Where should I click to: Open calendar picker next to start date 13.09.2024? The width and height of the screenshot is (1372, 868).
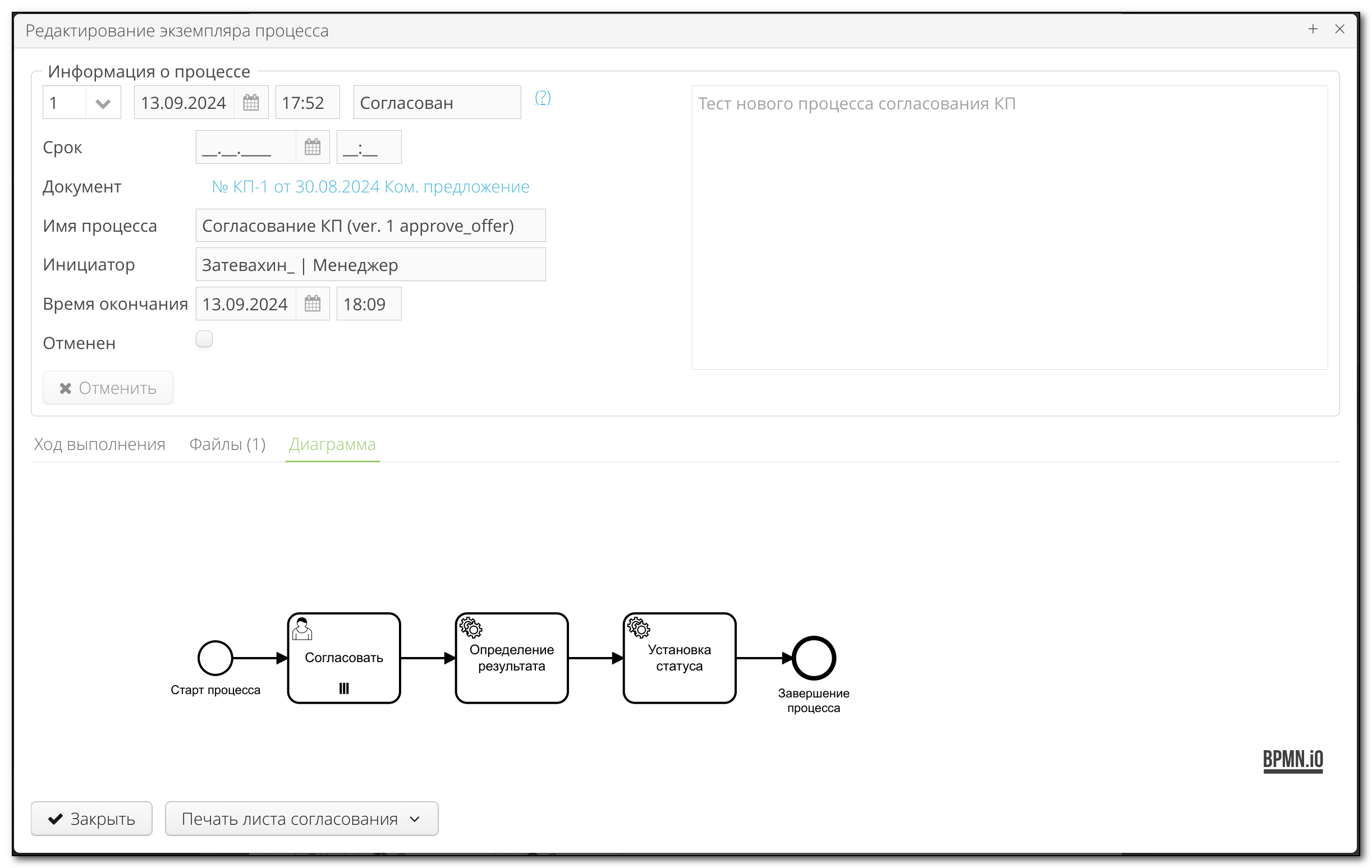pos(251,102)
